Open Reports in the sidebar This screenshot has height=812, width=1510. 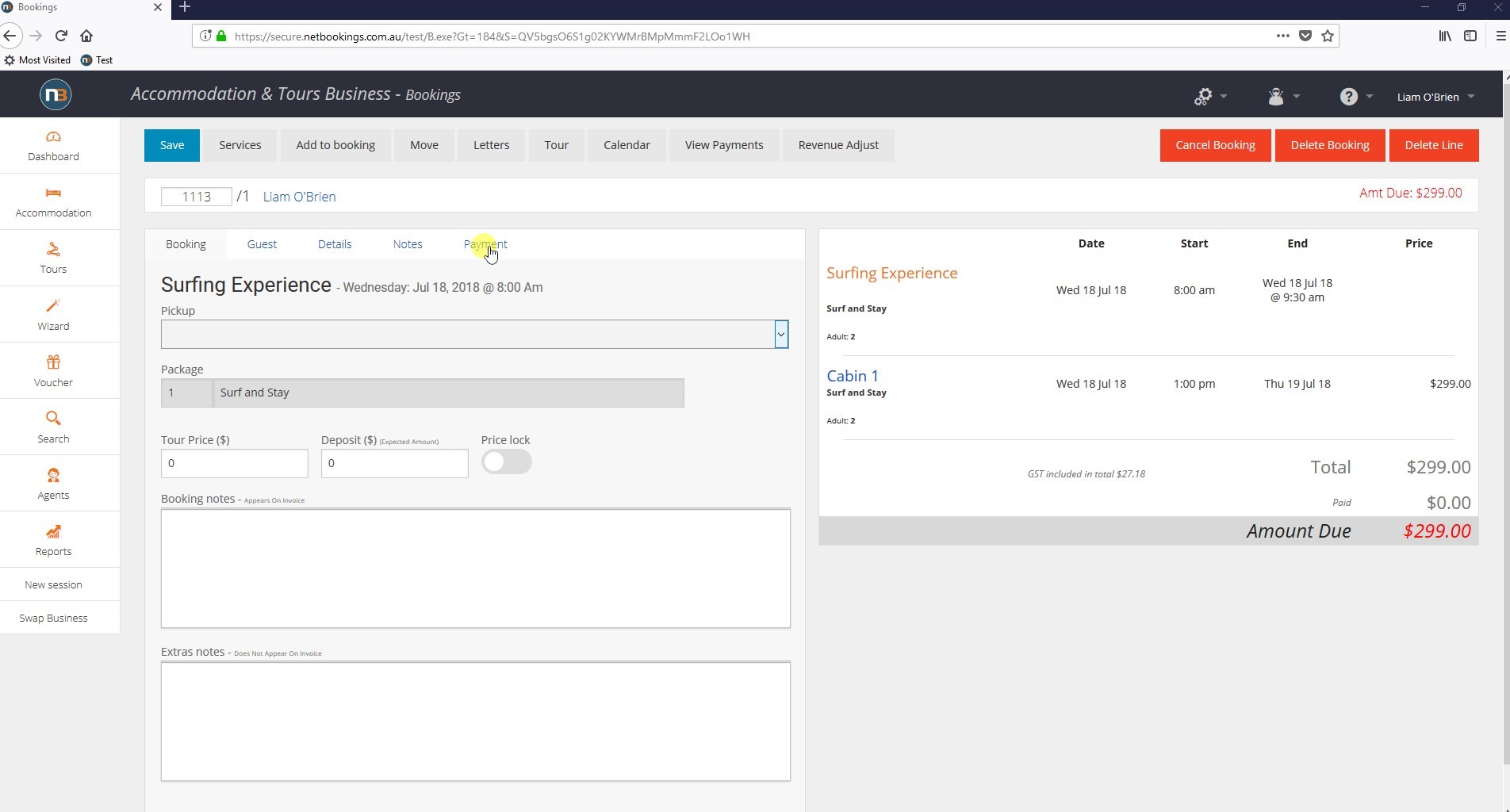click(x=53, y=540)
